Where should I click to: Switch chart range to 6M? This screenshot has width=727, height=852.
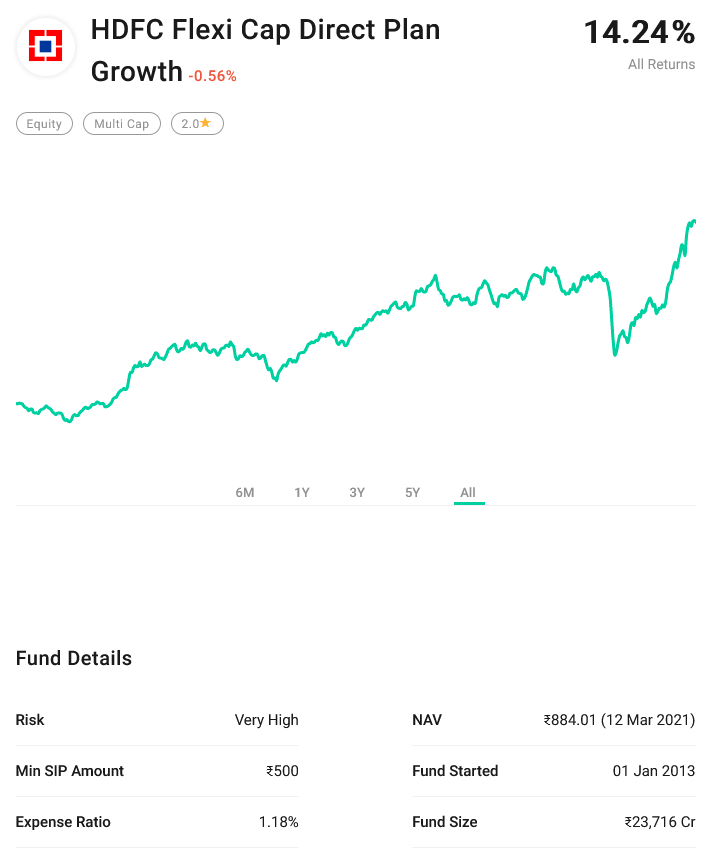pos(245,492)
